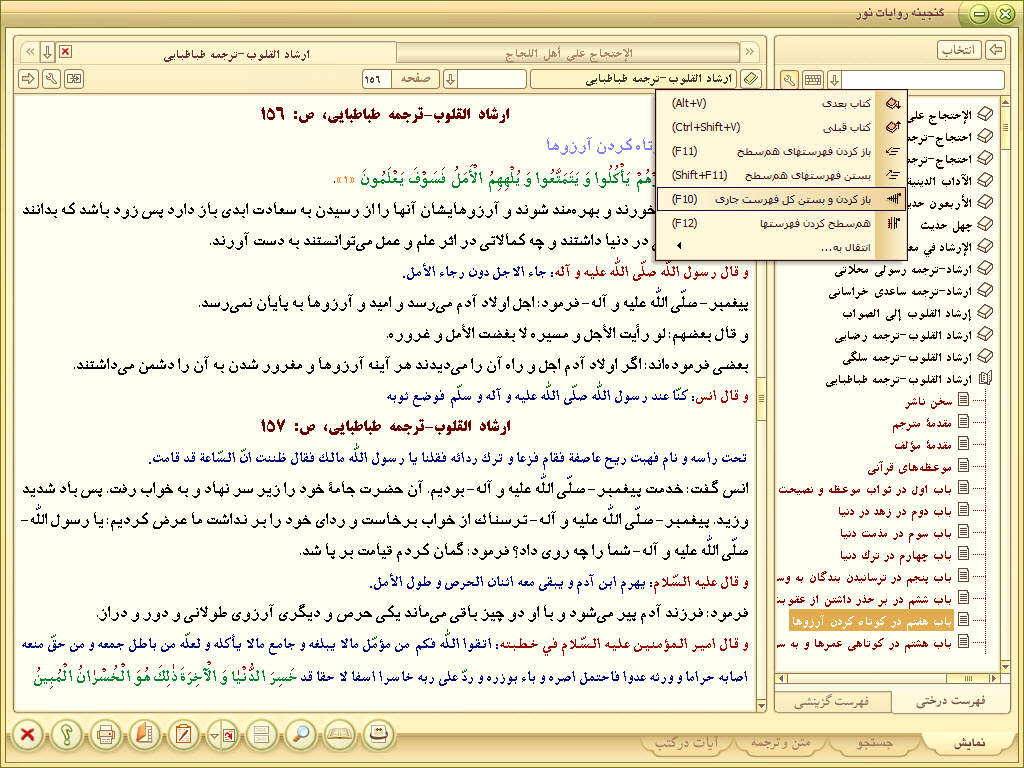This screenshot has height=768, width=1024.
Task: Click the page number field showing ١٥٦
Action: click(x=375, y=79)
